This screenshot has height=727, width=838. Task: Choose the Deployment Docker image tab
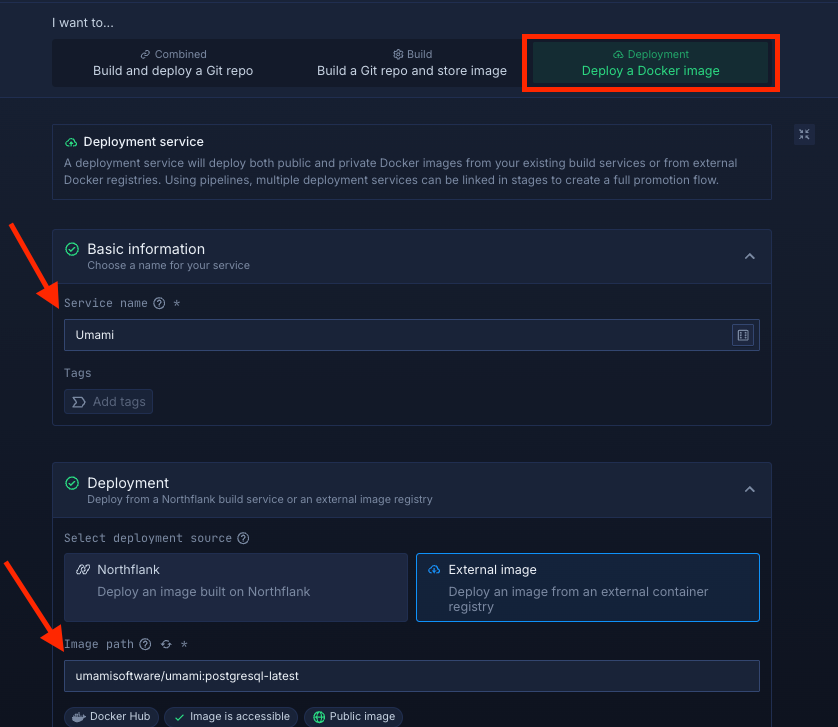pos(650,63)
